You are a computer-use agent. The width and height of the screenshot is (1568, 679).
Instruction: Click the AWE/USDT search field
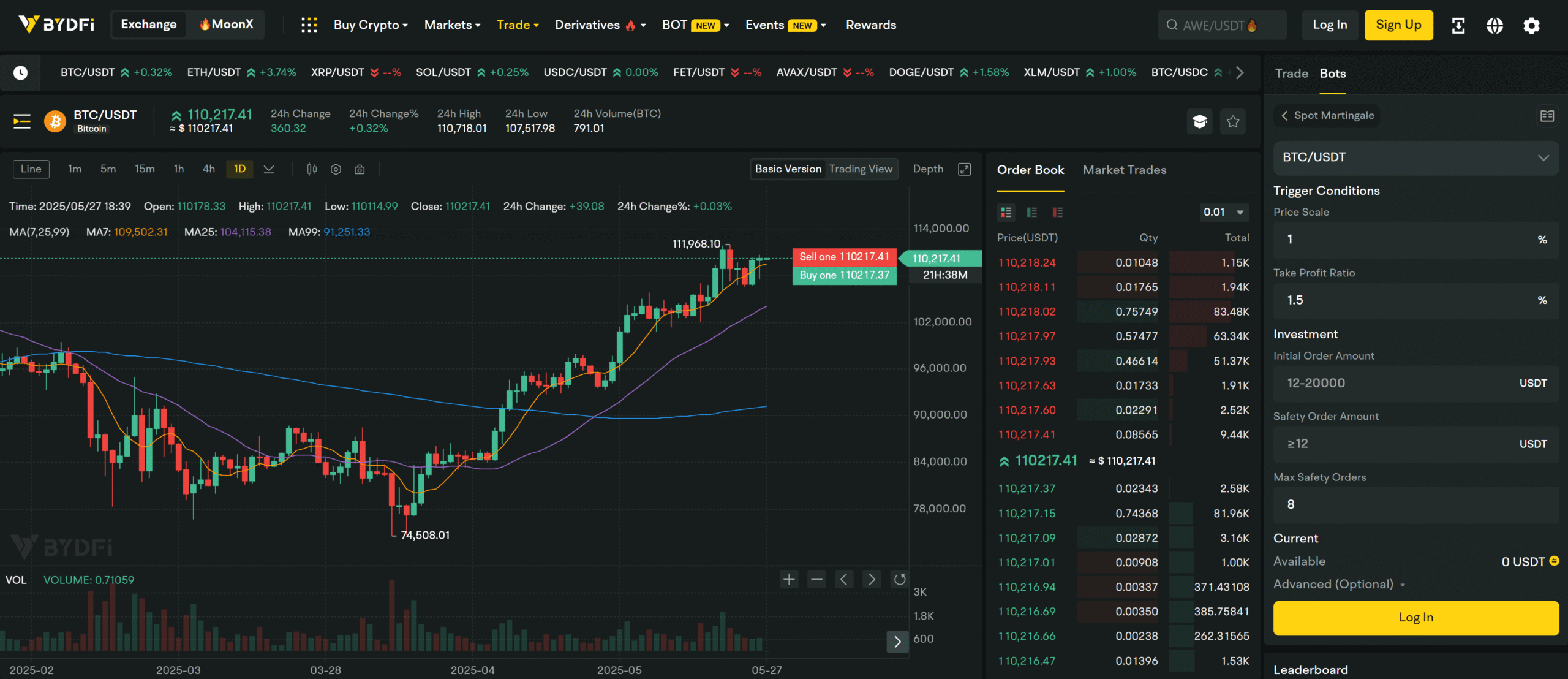[1222, 25]
